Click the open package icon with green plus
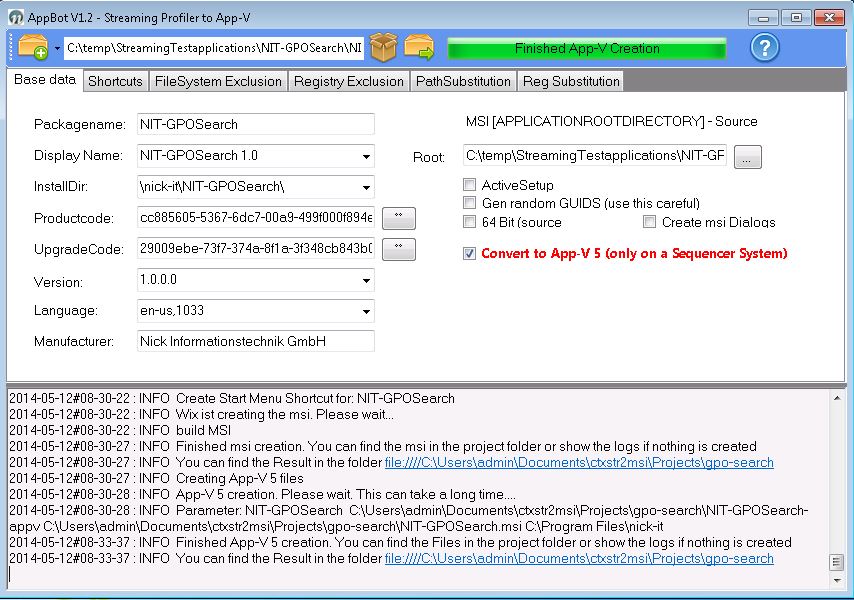Image resolution: width=854 pixels, height=600 pixels. [33, 47]
